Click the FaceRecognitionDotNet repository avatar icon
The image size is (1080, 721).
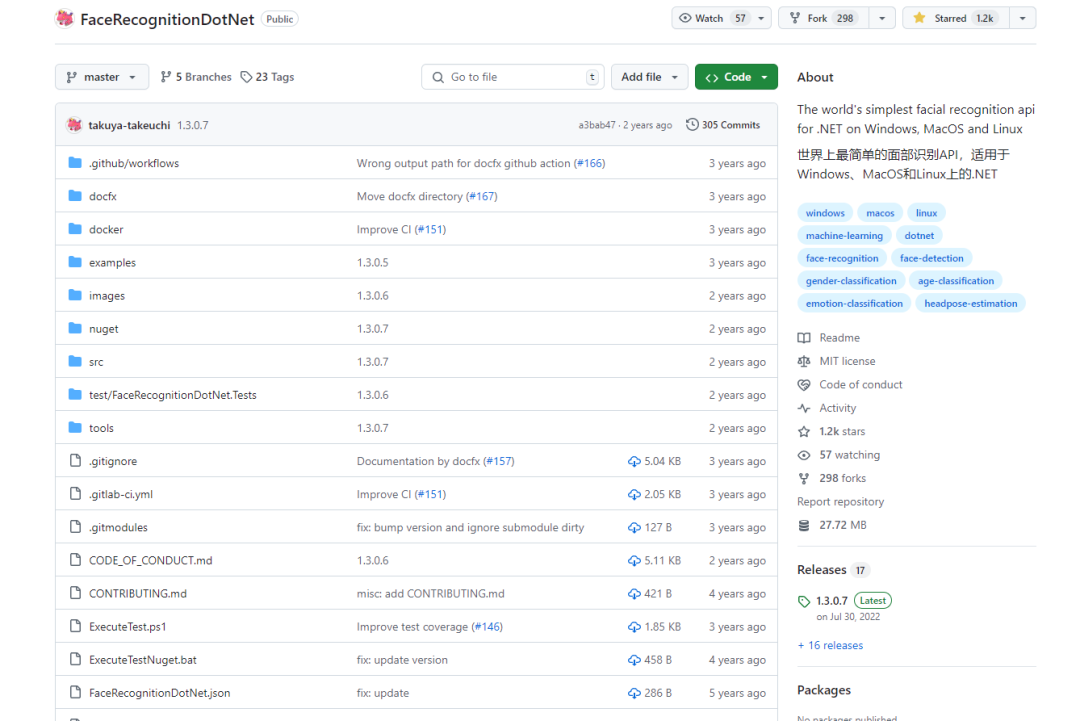click(x=65, y=19)
